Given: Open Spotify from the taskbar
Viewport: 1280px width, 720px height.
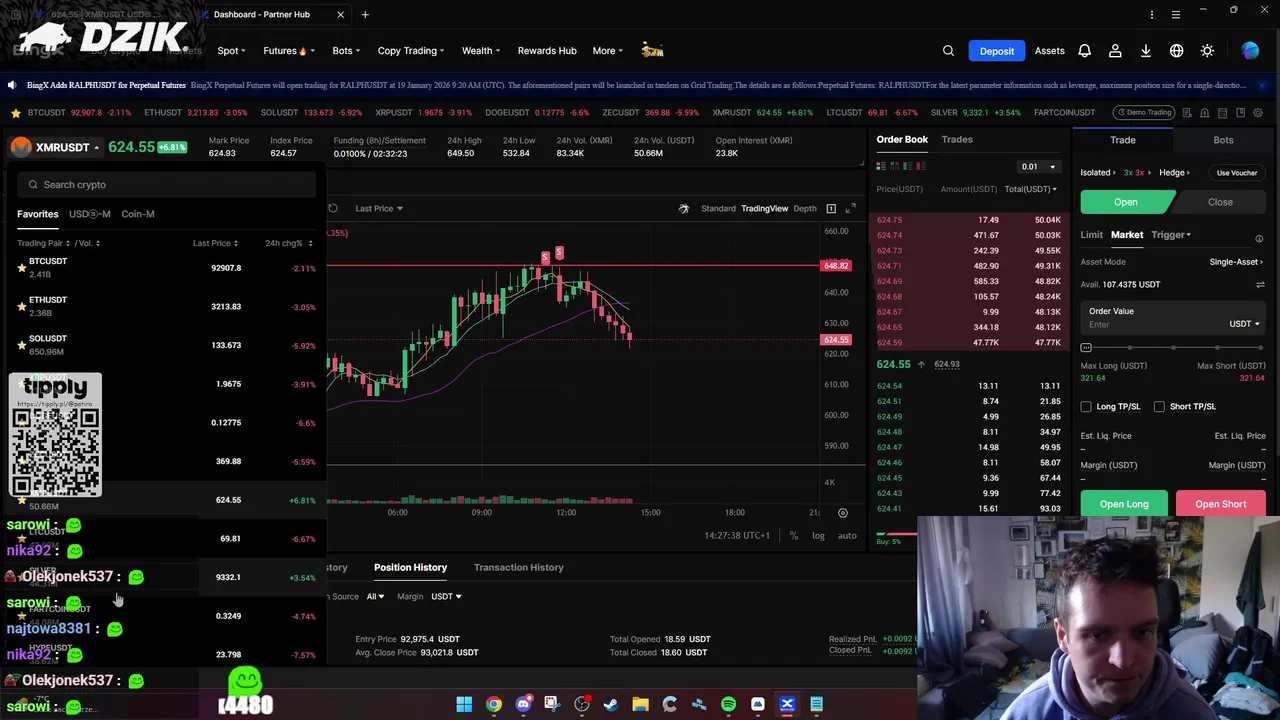Looking at the screenshot, I should (728, 704).
